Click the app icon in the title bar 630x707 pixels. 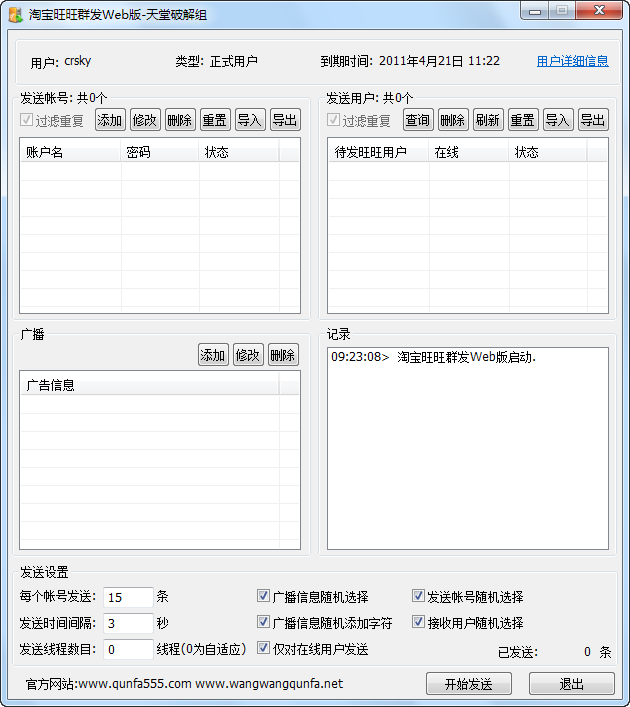(15, 14)
